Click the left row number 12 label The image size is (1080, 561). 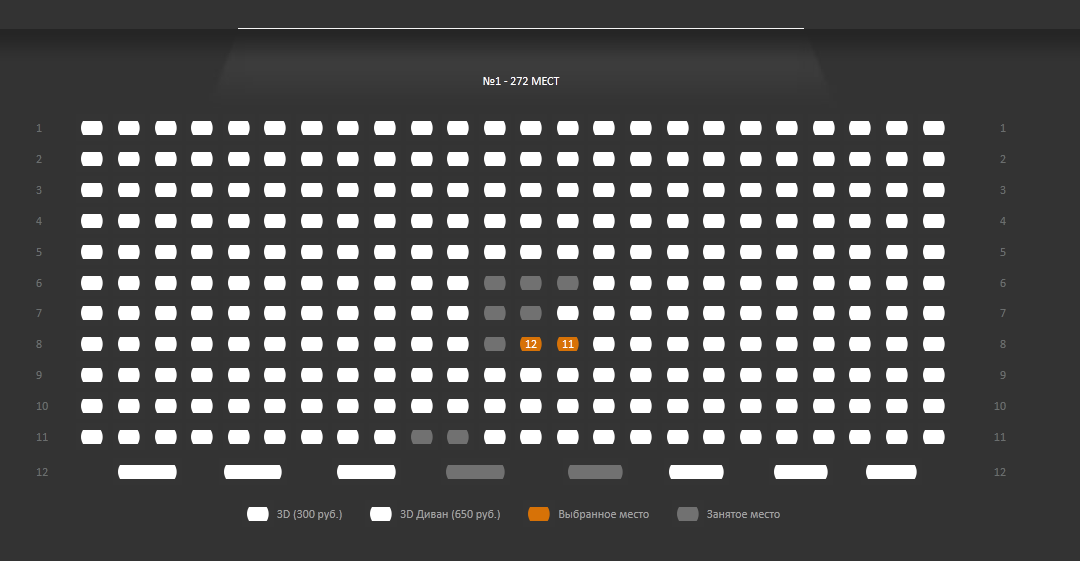42,472
